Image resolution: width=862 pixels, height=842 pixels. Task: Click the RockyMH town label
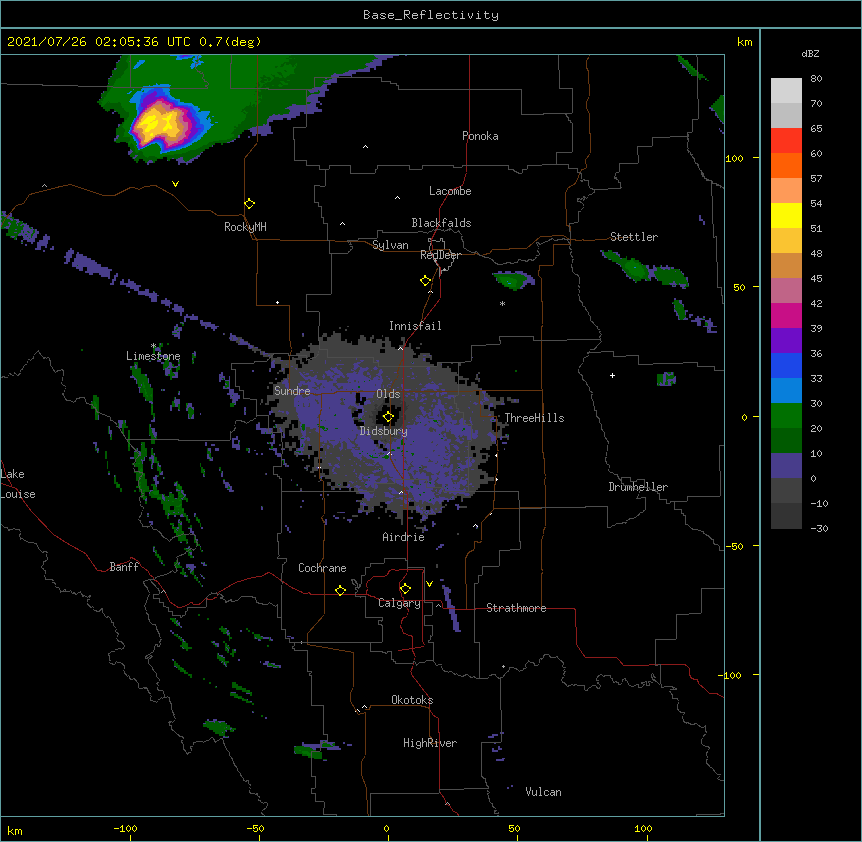[245, 227]
